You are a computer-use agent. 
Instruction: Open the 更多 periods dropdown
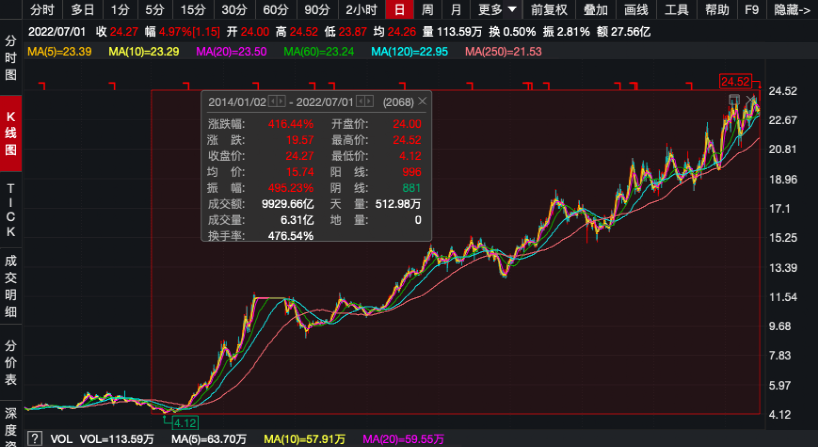pyautogui.click(x=497, y=10)
